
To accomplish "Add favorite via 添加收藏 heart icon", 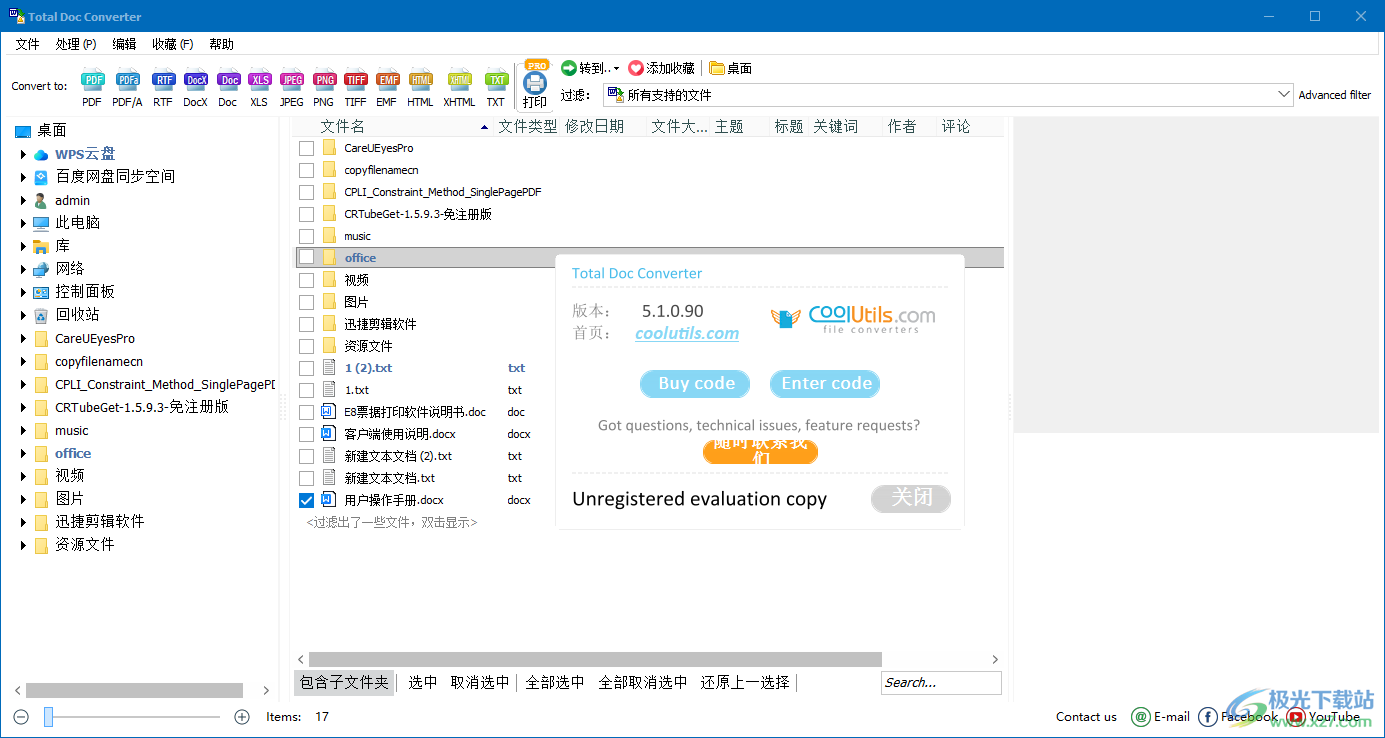I will point(635,68).
